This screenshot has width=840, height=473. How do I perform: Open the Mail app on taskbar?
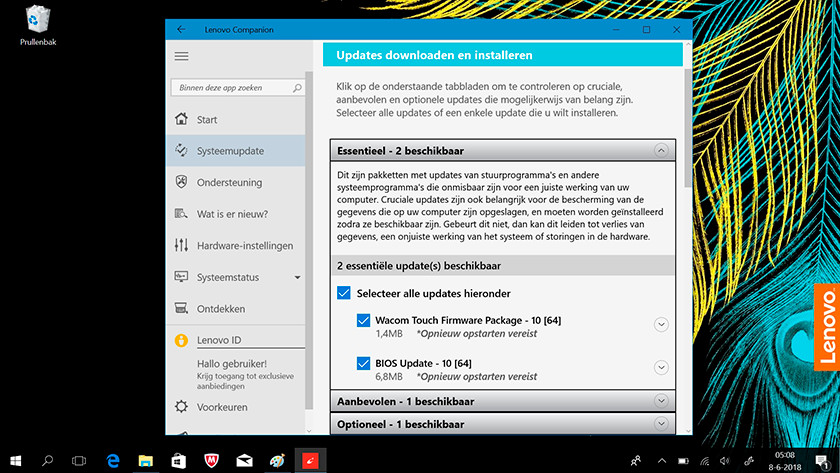click(x=244, y=460)
